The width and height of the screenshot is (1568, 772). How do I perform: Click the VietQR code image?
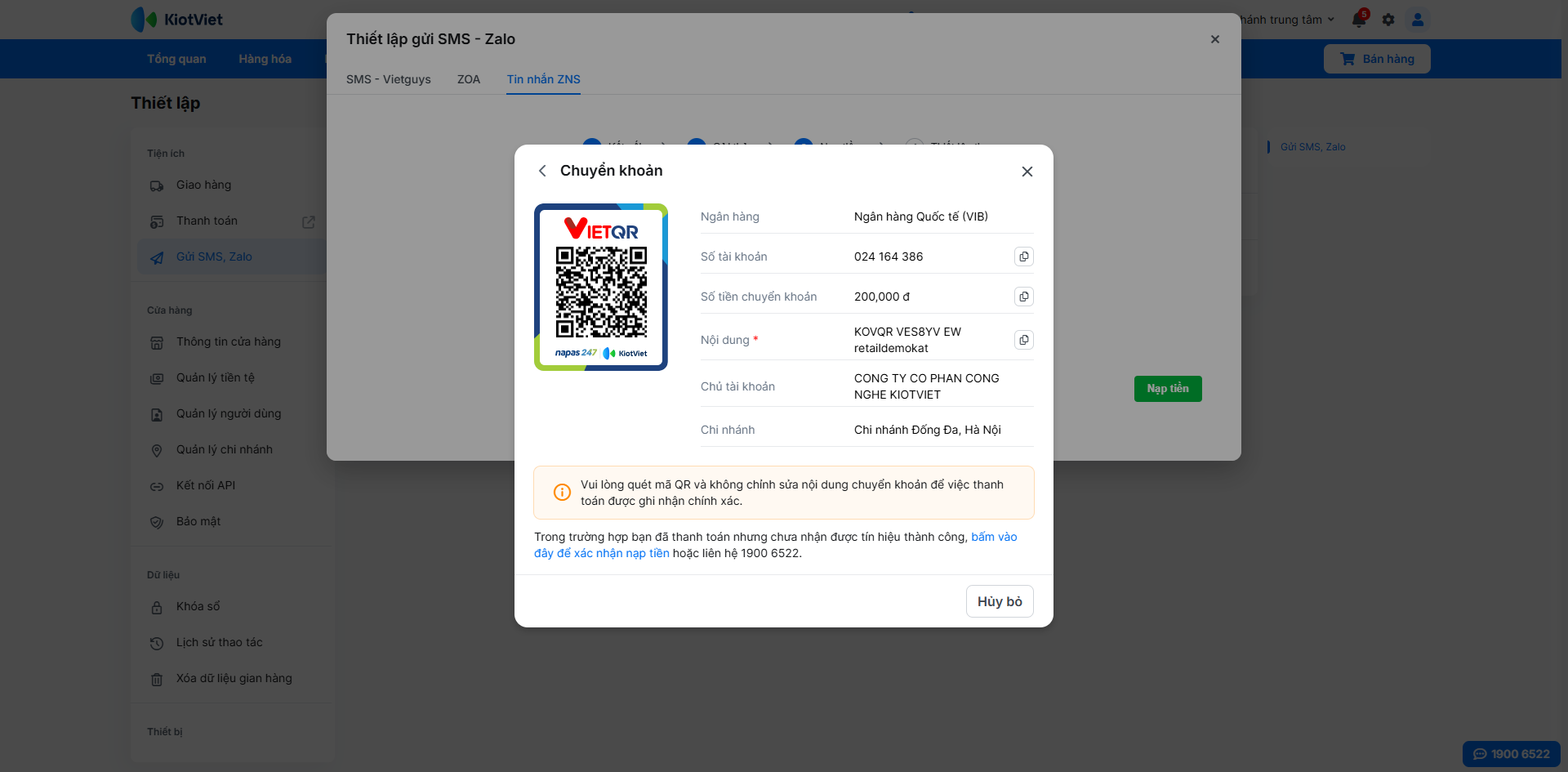click(x=601, y=287)
